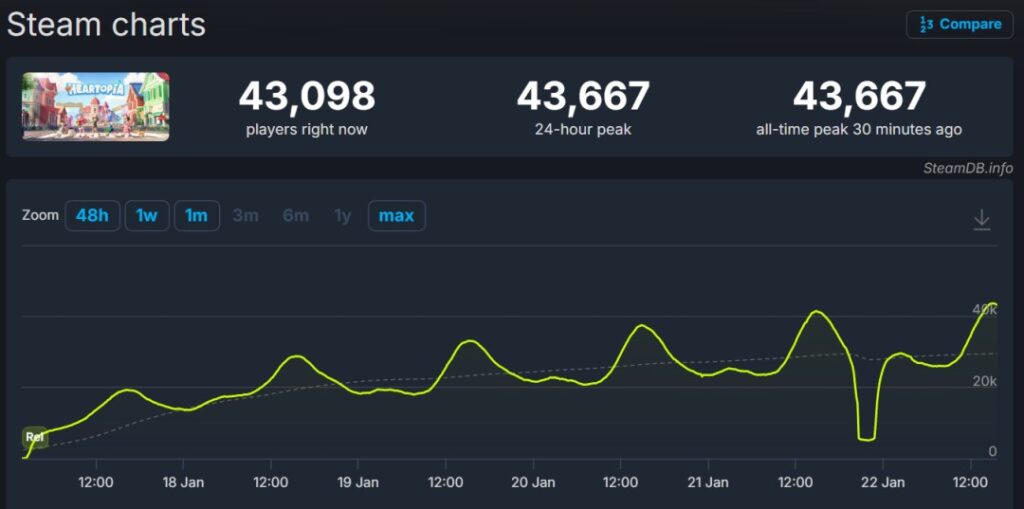Image resolution: width=1024 pixels, height=509 pixels.
Task: Click the Rel release marker on the chart
Action: [x=35, y=437]
